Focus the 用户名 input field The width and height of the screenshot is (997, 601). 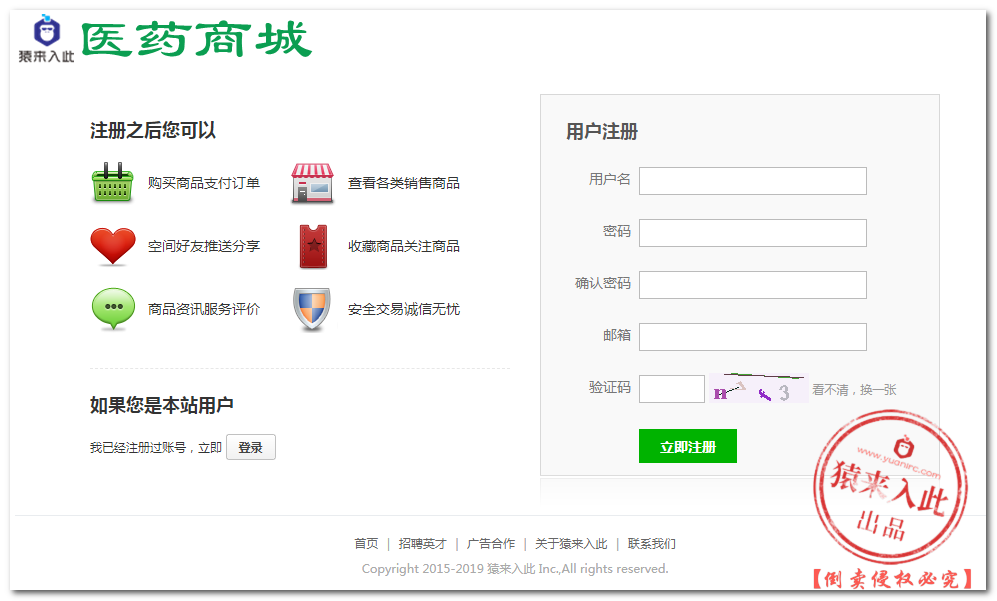(752, 181)
